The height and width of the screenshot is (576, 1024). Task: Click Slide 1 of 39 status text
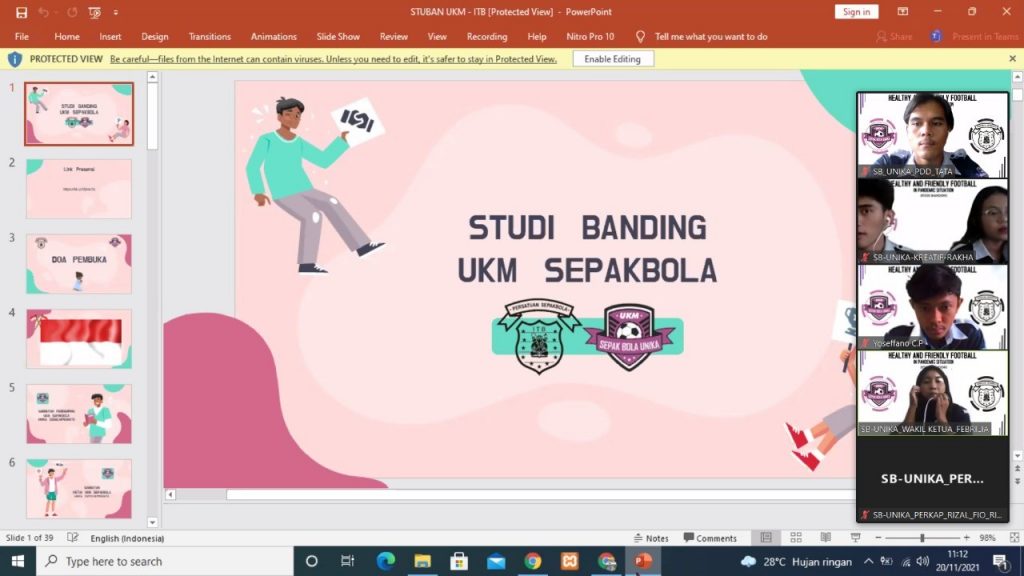point(30,538)
